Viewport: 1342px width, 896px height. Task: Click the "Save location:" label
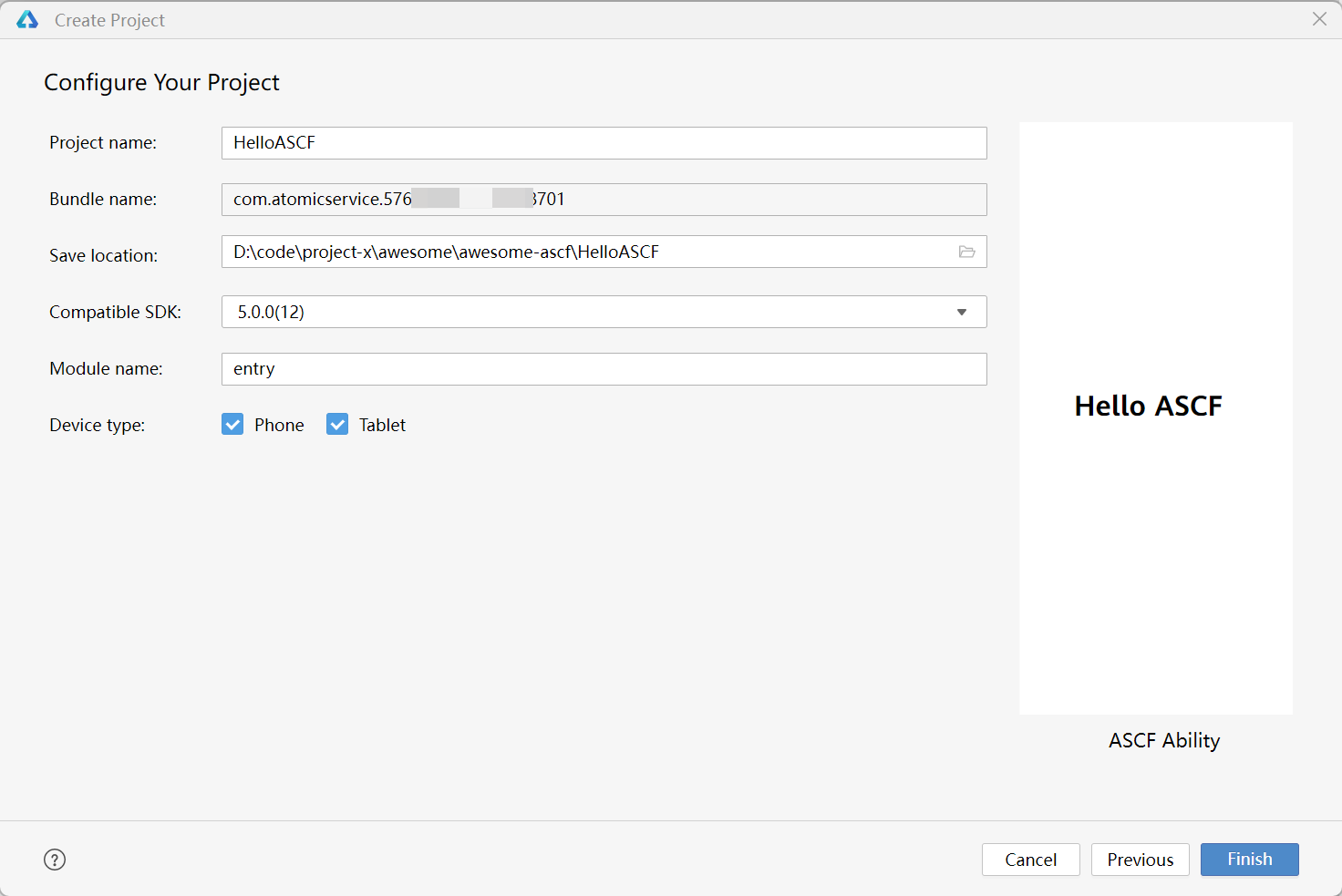click(103, 255)
